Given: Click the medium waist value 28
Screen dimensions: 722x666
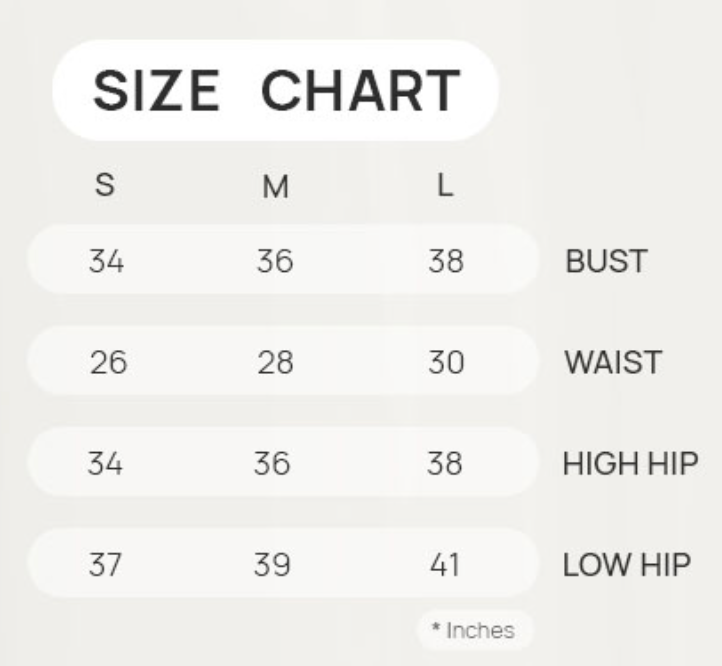Looking at the screenshot, I should pyautogui.click(x=275, y=363).
